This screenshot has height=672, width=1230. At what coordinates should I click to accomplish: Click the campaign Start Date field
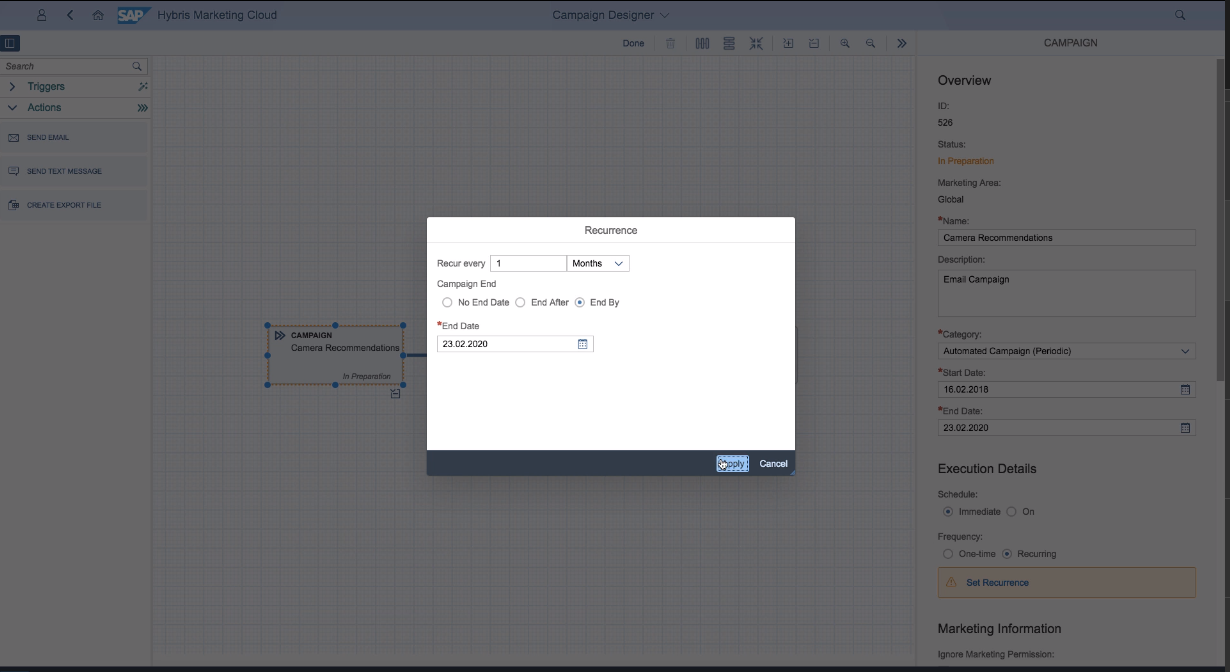coord(1067,390)
